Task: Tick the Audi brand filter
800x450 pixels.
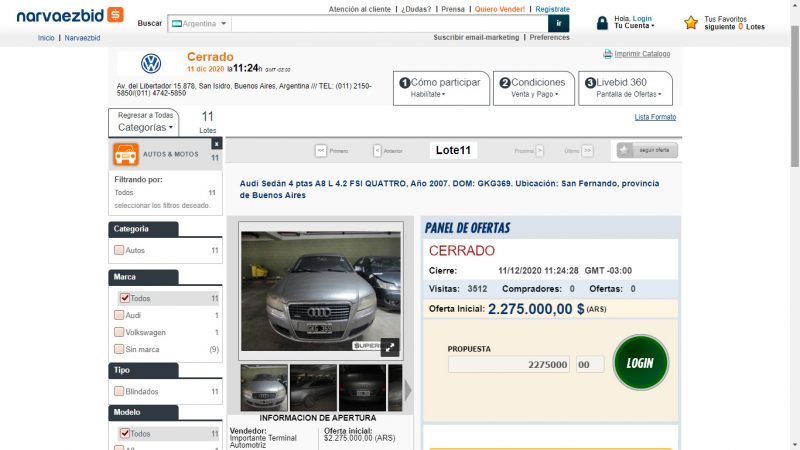Action: coord(119,315)
